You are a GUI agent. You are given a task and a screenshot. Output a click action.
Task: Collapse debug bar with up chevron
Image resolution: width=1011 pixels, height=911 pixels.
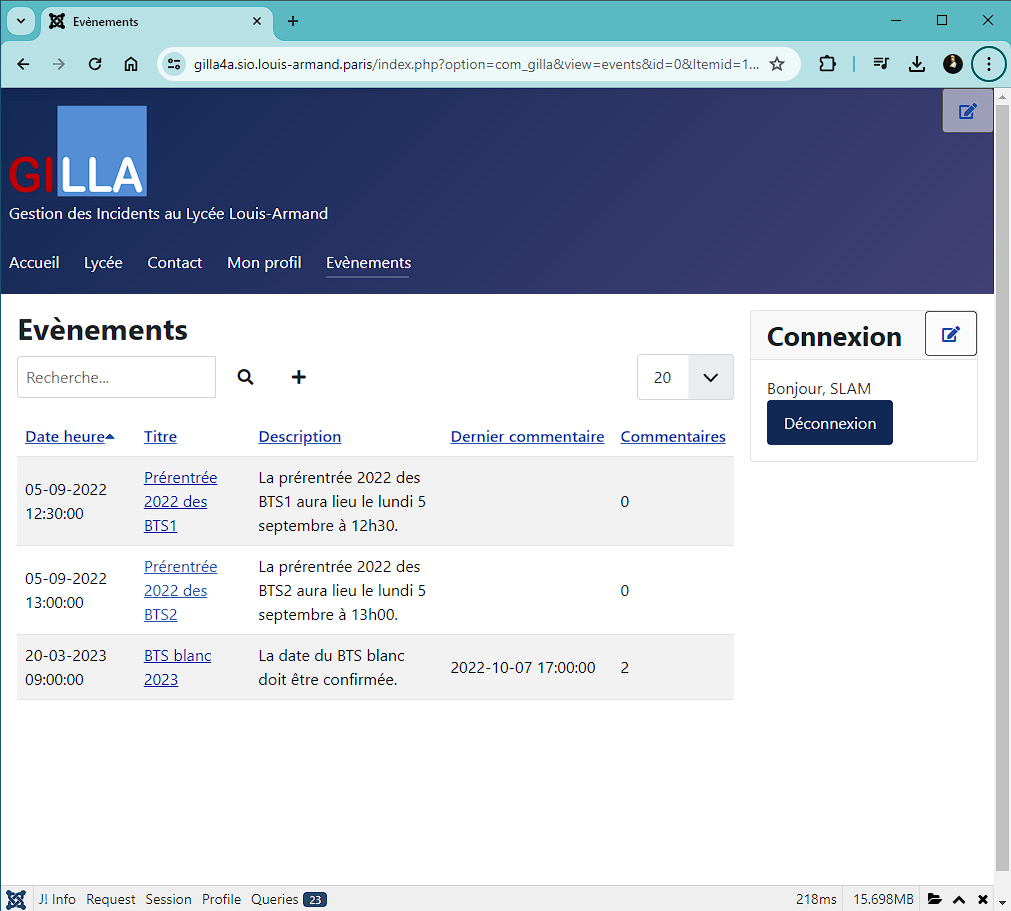[x=958, y=899]
